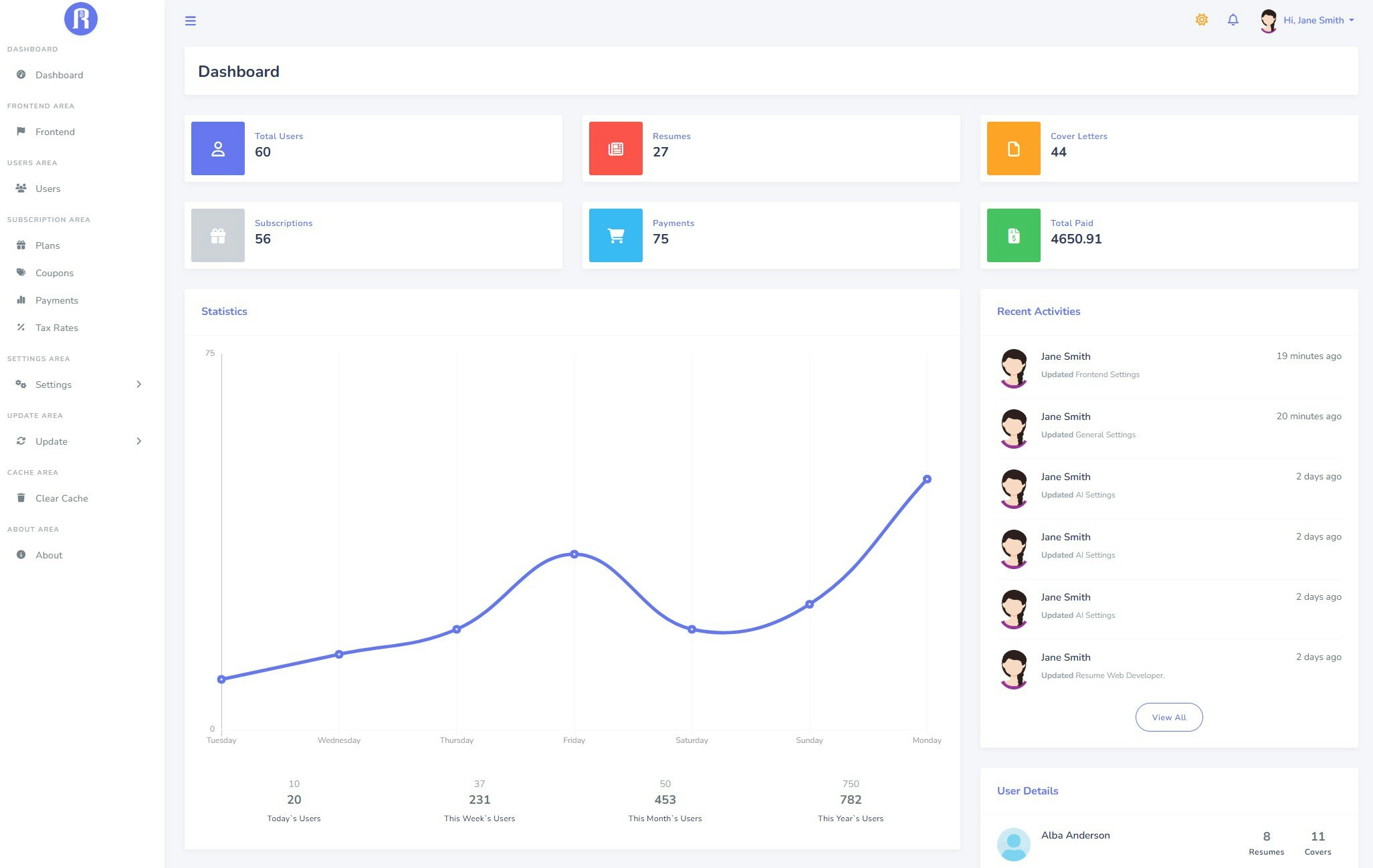This screenshot has width=1373, height=868.
Task: Open the Plans menu item
Action: coord(47,245)
